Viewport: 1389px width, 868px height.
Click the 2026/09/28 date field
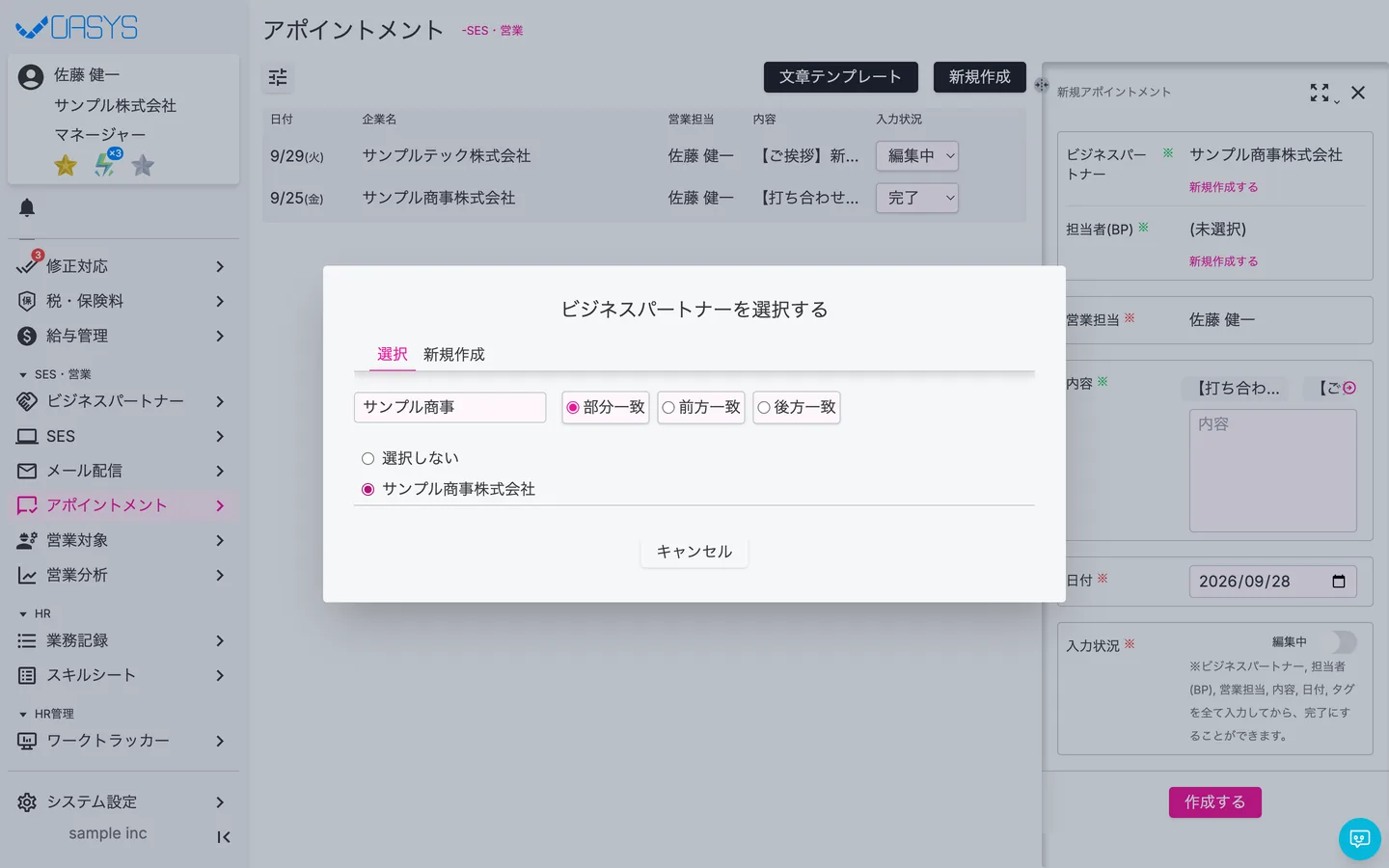click(1272, 582)
